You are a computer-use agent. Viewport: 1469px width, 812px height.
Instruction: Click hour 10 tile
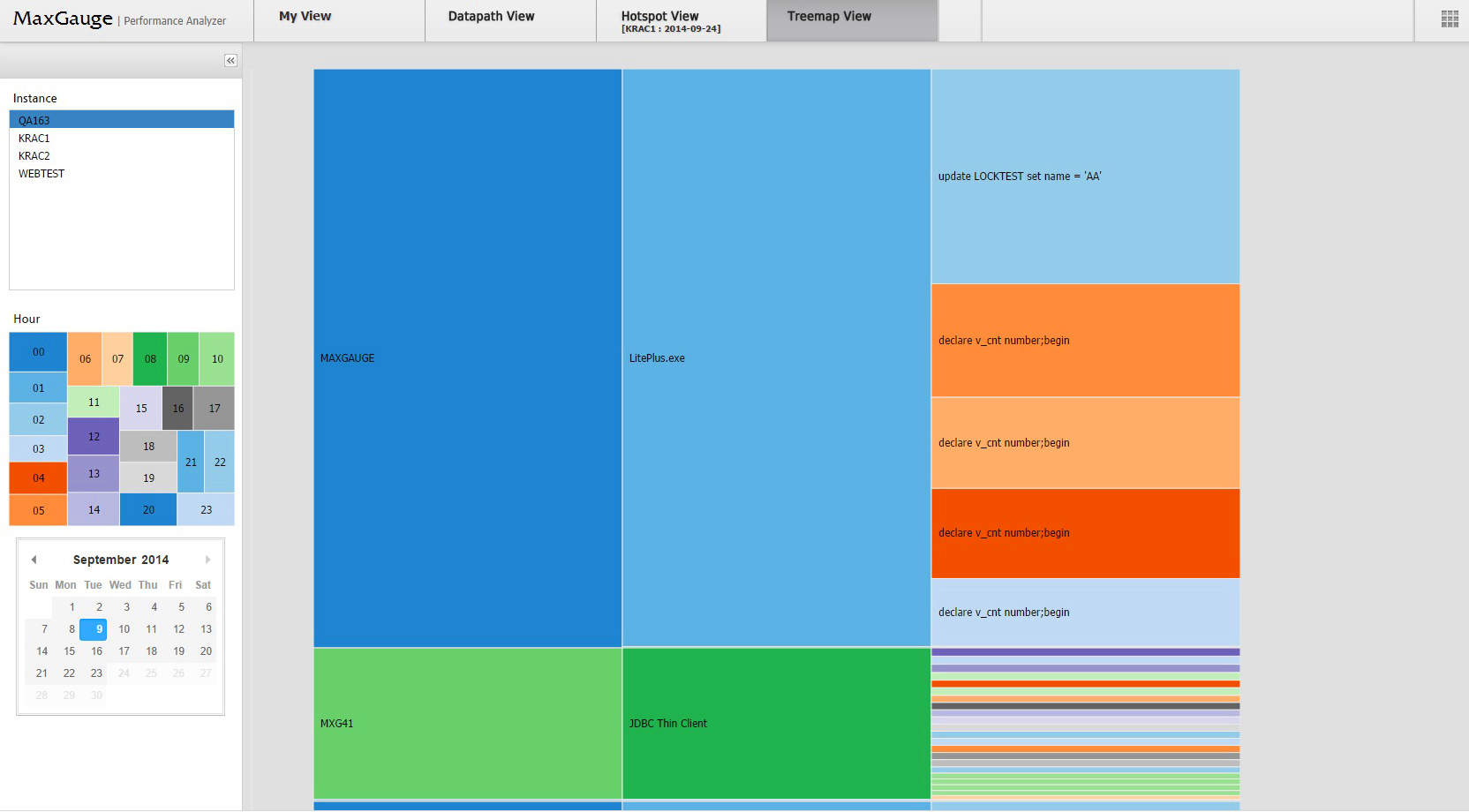[x=217, y=359]
